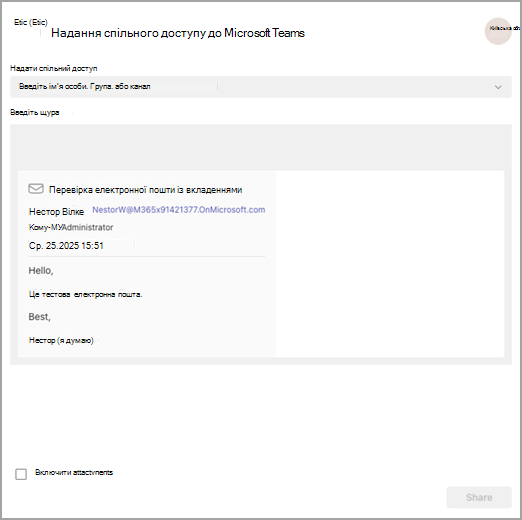Click the Hello, line in the email body
The height and width of the screenshot is (520, 522).
coord(41,270)
